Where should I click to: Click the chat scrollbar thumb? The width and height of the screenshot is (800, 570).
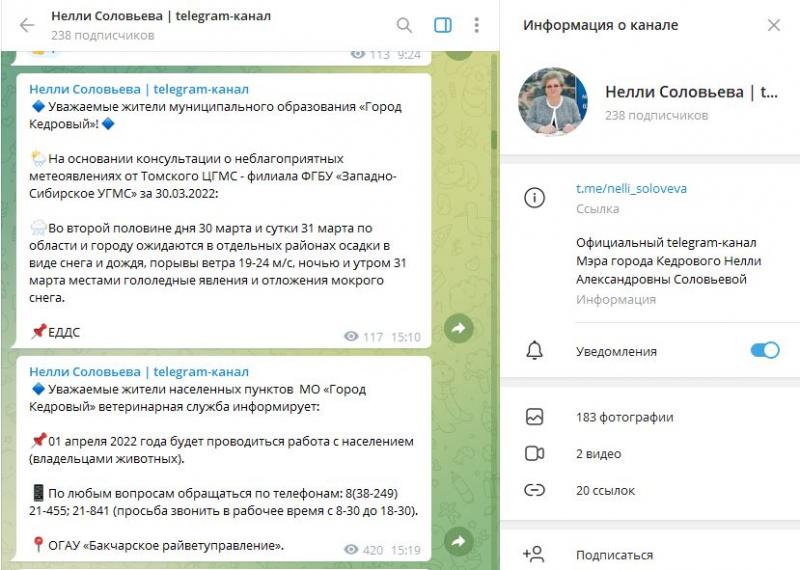point(494,139)
